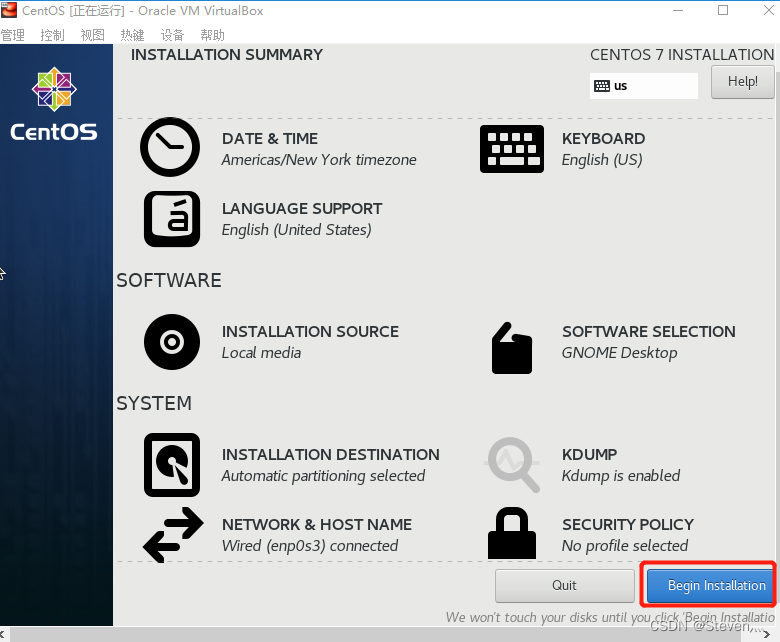Select the KDUMP label
Screen dimensions: 780x642
coord(589,455)
